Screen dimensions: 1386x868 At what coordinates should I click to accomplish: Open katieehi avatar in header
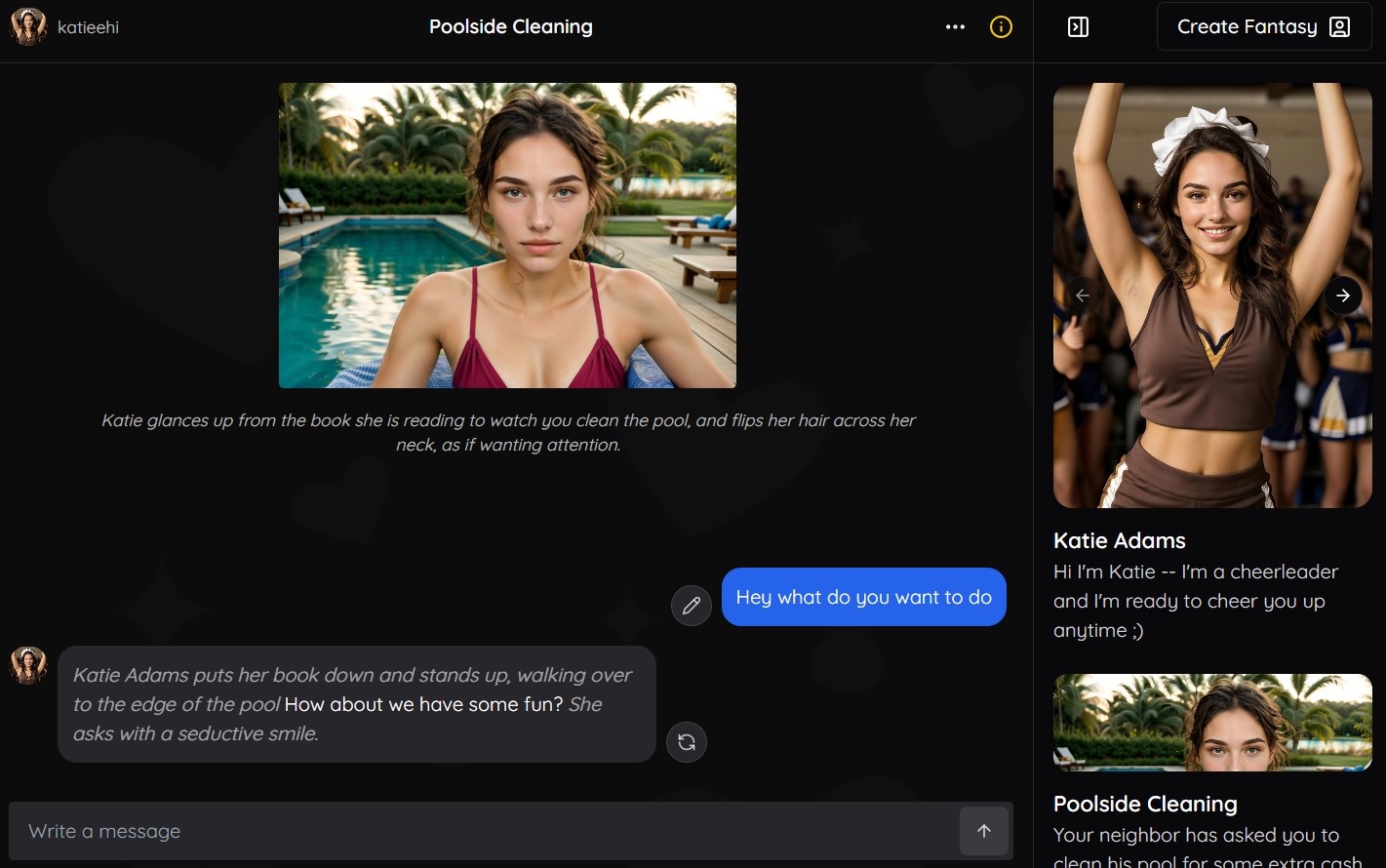pyautogui.click(x=28, y=27)
